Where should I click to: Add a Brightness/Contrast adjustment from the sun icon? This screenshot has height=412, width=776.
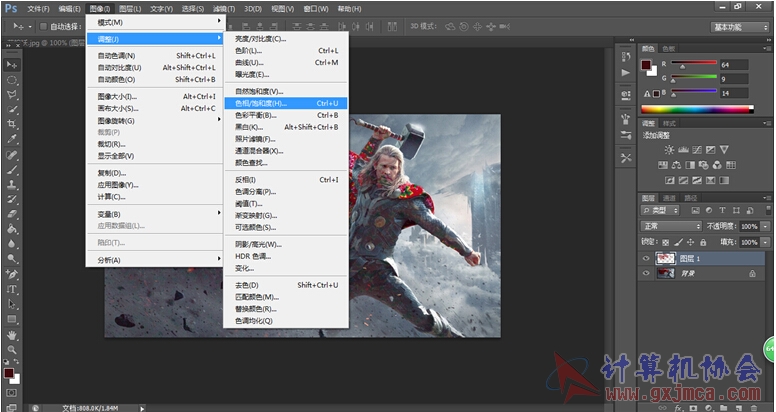(x=669, y=150)
